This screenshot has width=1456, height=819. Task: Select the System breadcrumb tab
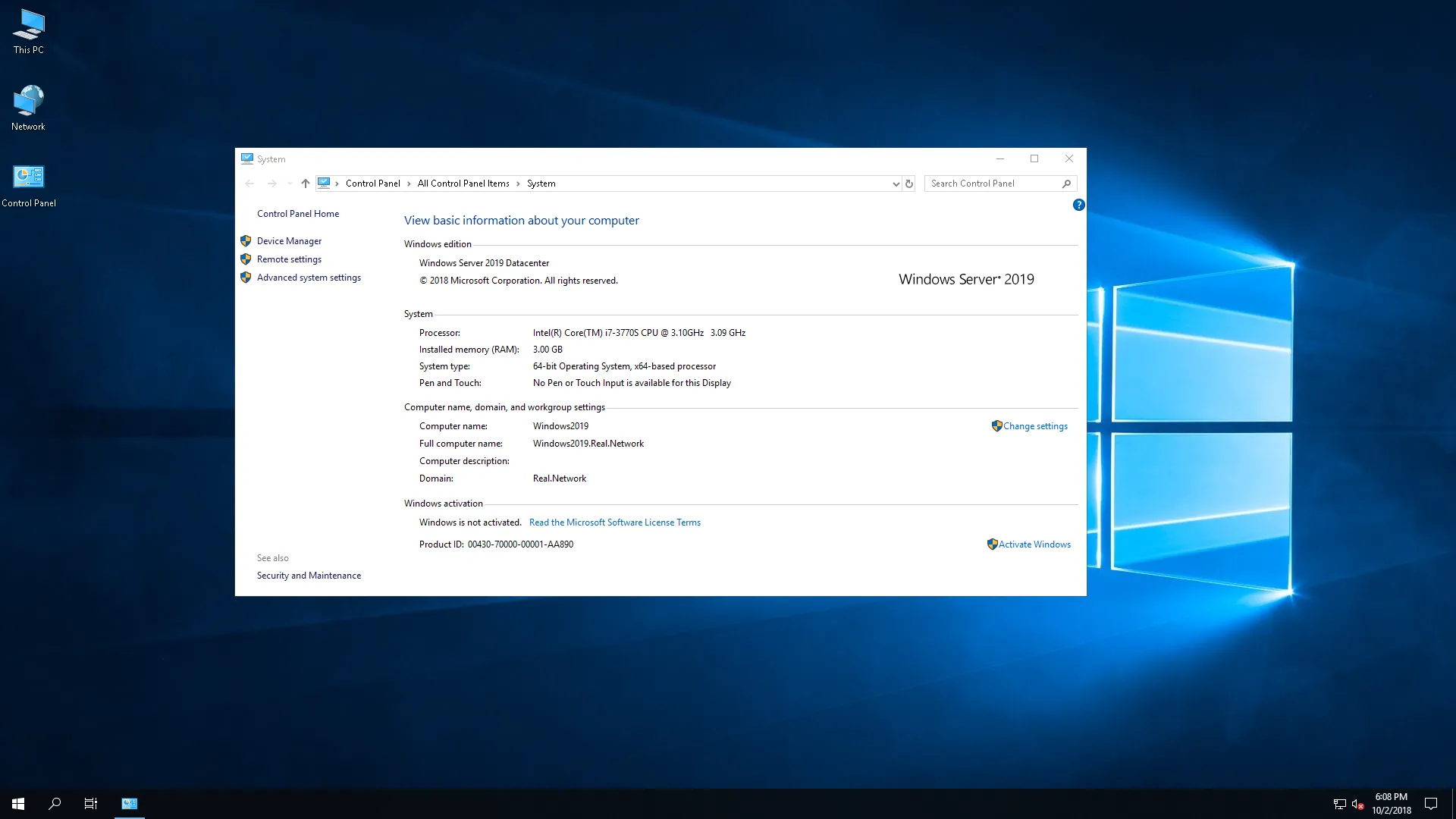[x=541, y=183]
